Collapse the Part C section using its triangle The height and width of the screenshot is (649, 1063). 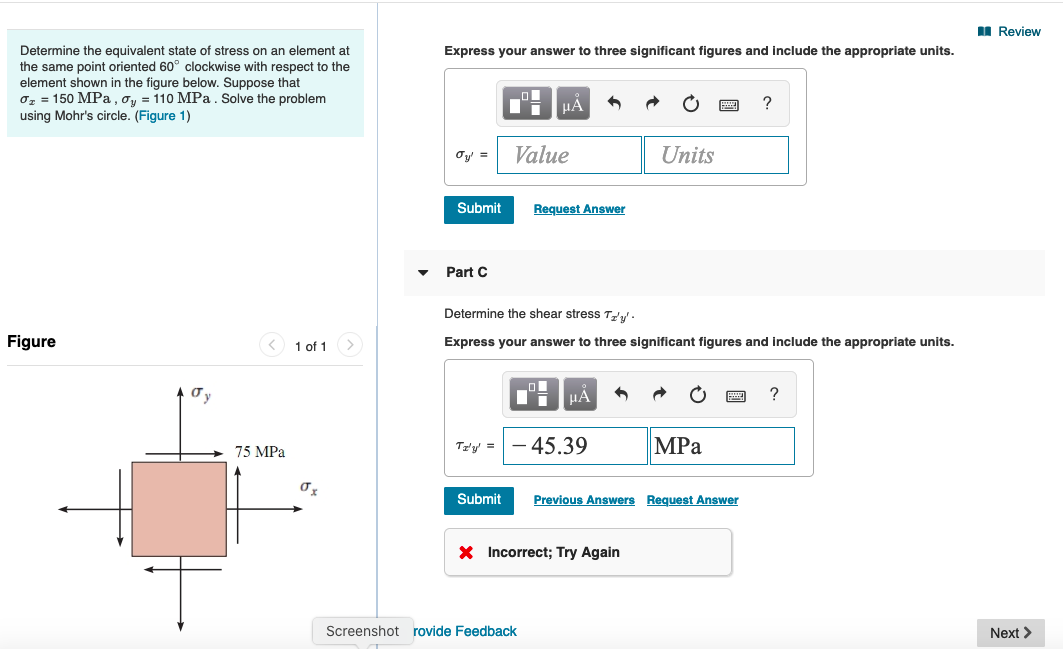point(423,272)
